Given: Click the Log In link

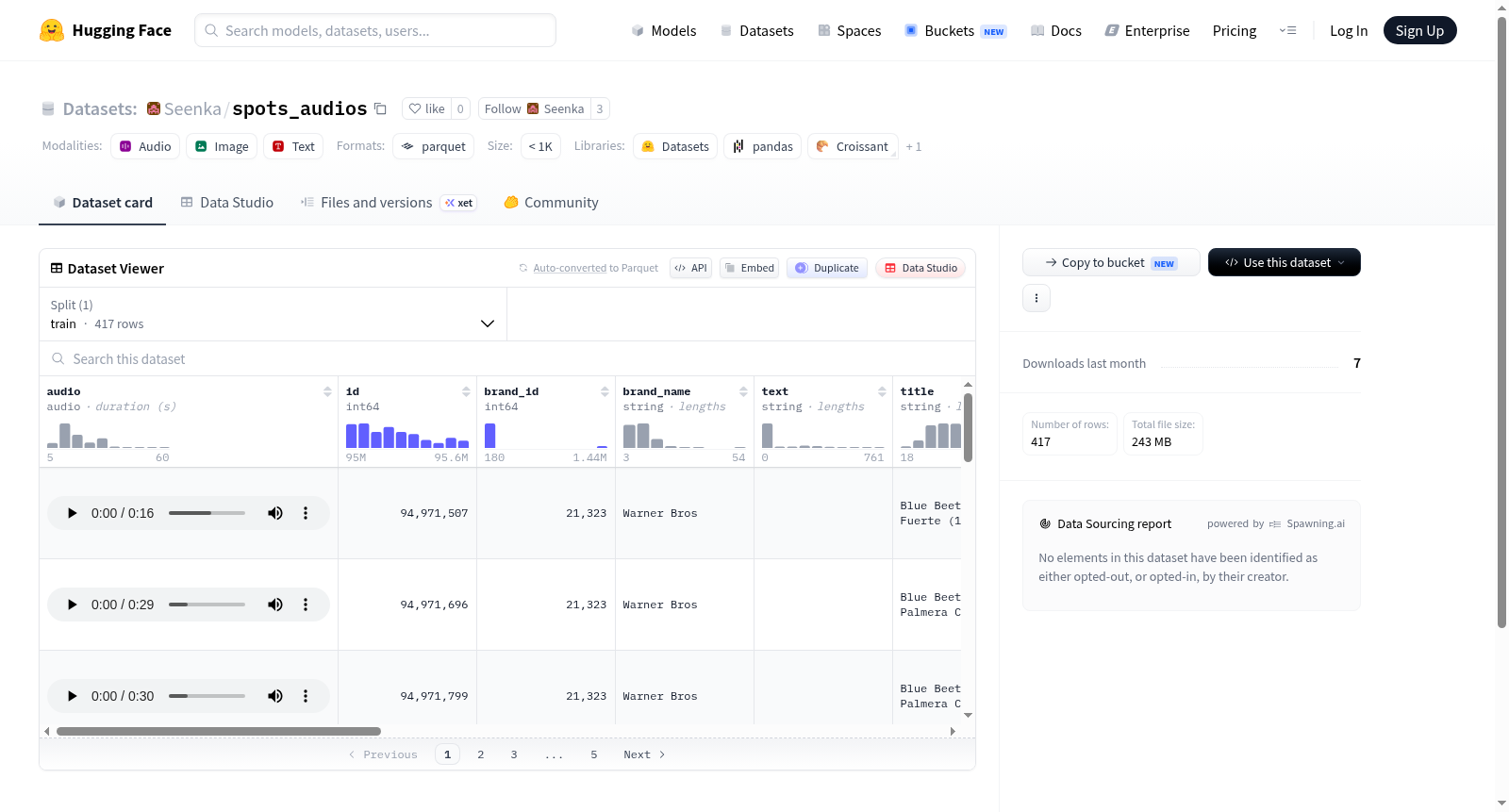Looking at the screenshot, I should pos(1349,30).
